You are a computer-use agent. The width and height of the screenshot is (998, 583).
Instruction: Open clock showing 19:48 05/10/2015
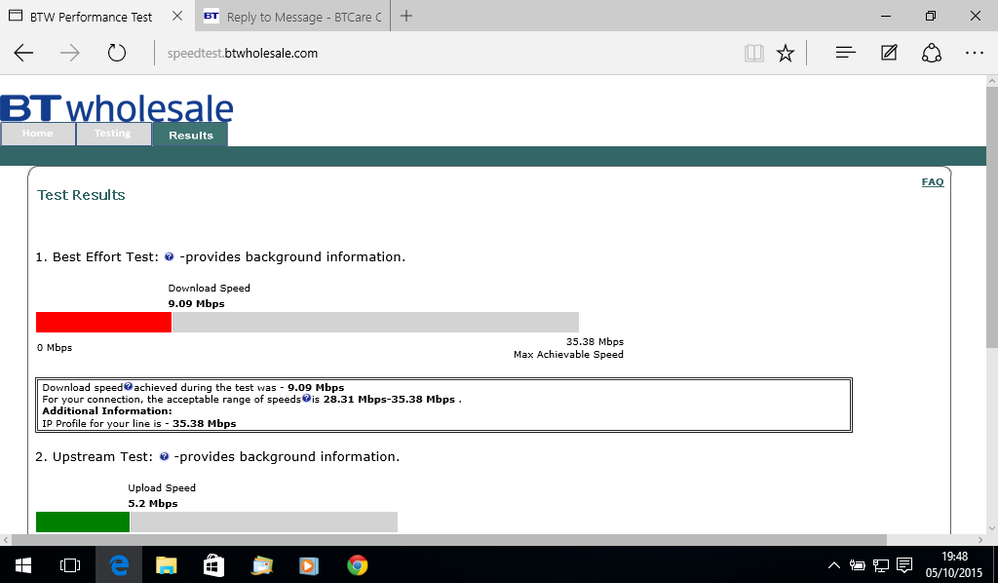(x=954, y=565)
